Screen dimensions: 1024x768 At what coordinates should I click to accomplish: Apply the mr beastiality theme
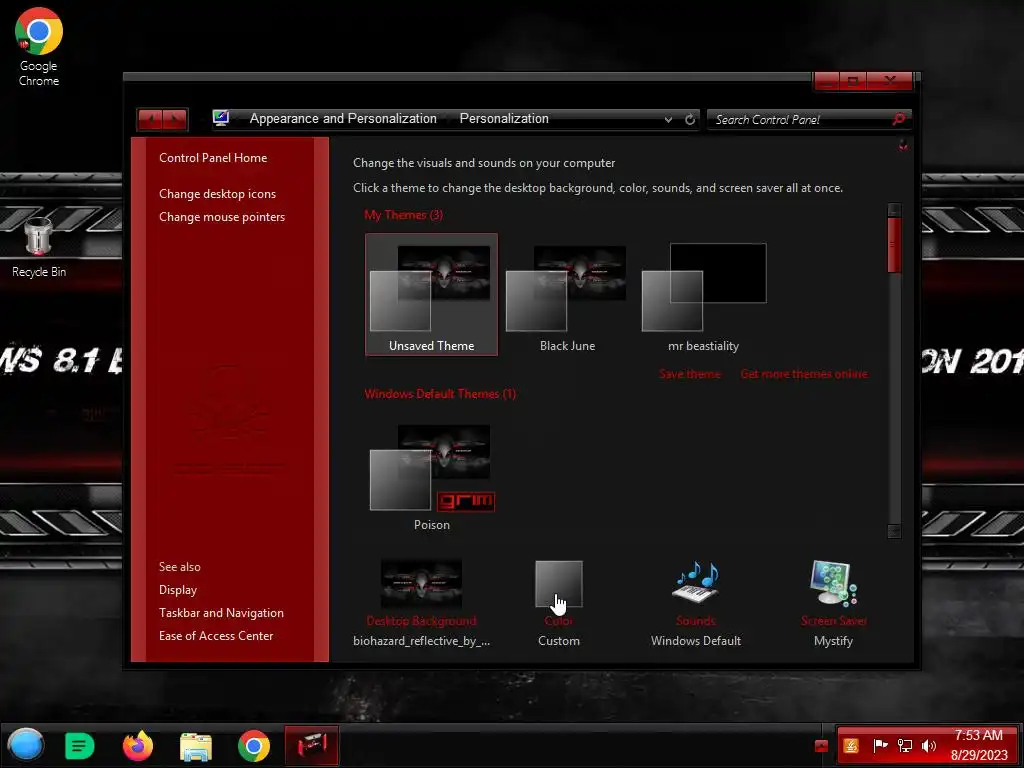703,295
